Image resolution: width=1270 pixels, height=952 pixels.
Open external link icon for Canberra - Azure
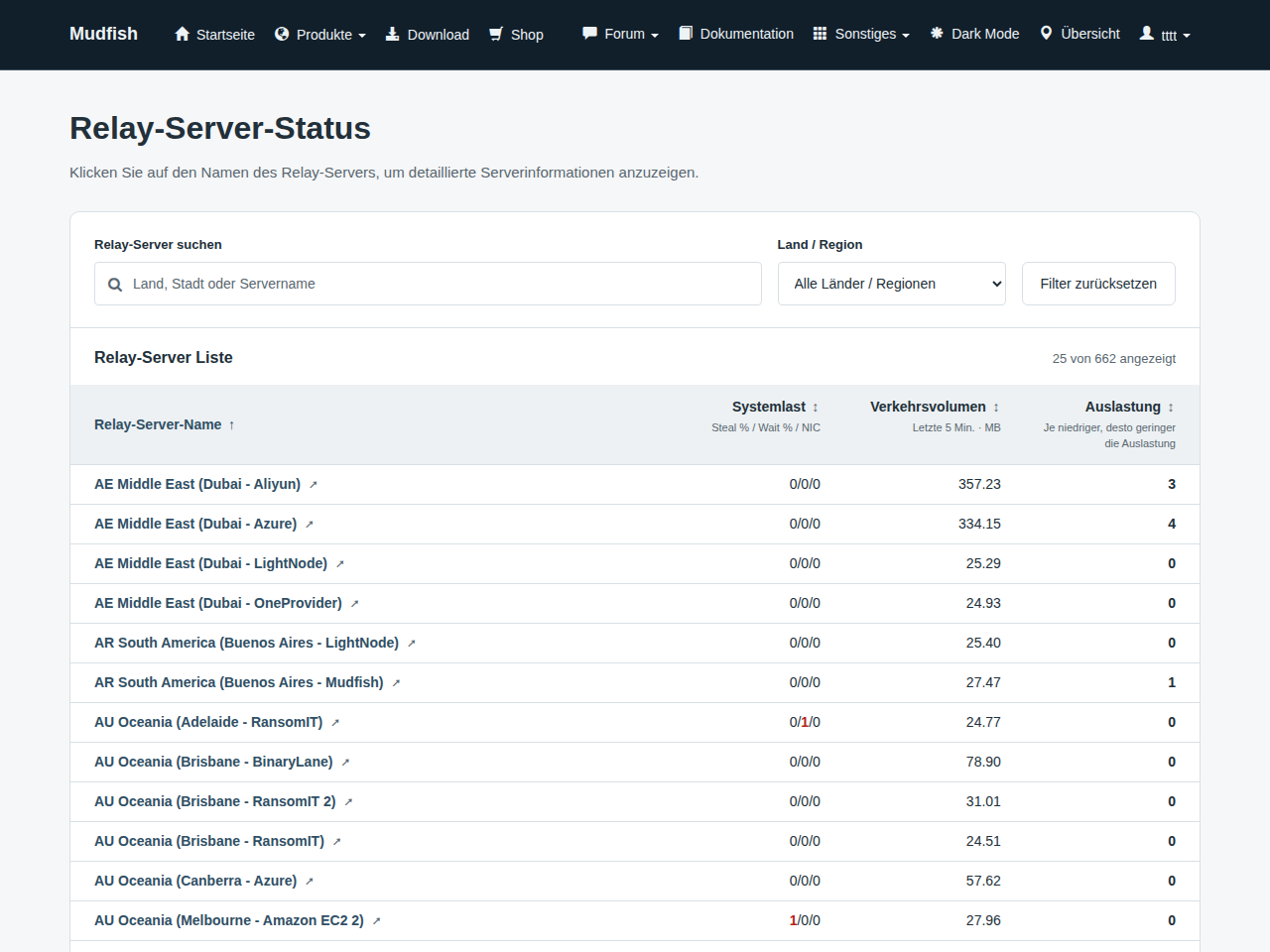click(310, 882)
